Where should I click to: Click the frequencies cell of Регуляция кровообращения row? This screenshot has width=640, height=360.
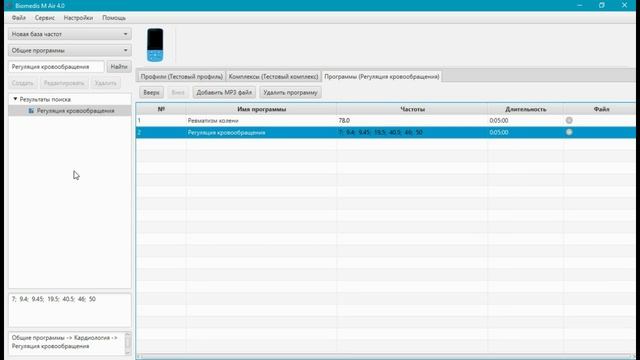tap(412, 132)
